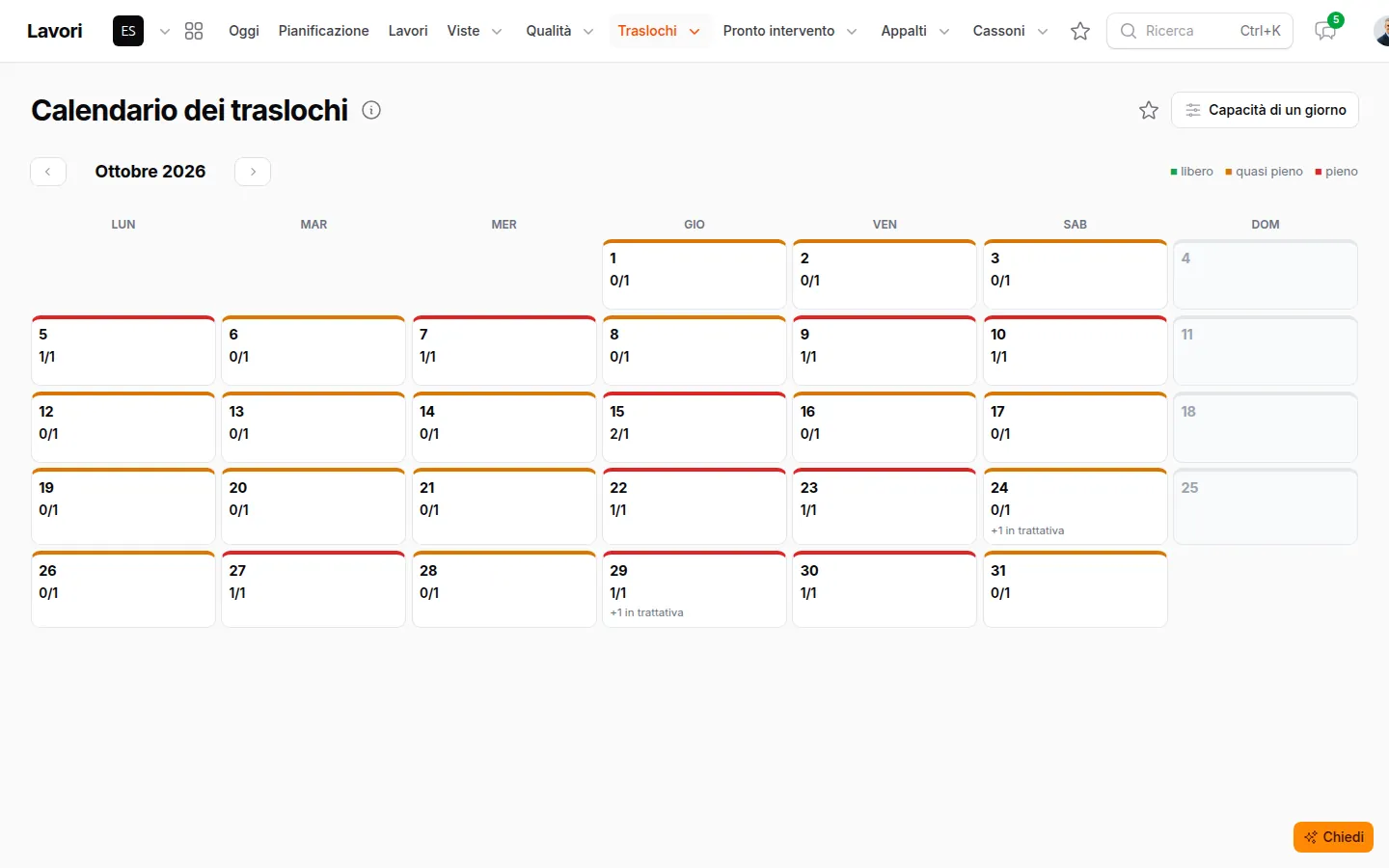Open the user avatar menu
Image resolution: width=1389 pixels, height=868 pixels.
1381,31
